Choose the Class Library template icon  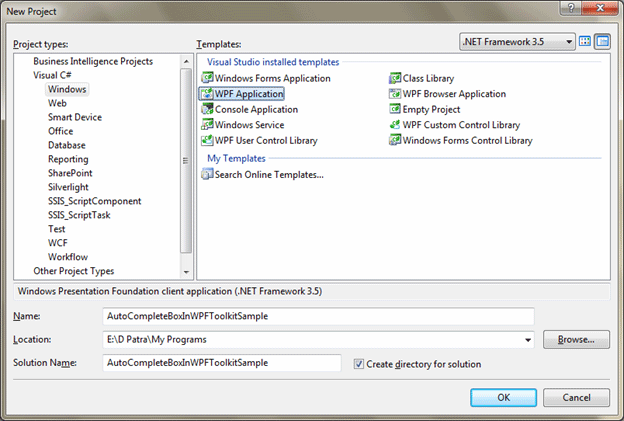[x=395, y=78]
